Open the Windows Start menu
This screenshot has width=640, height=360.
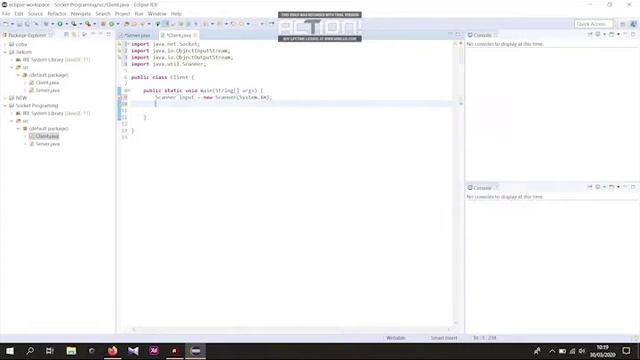10,351
